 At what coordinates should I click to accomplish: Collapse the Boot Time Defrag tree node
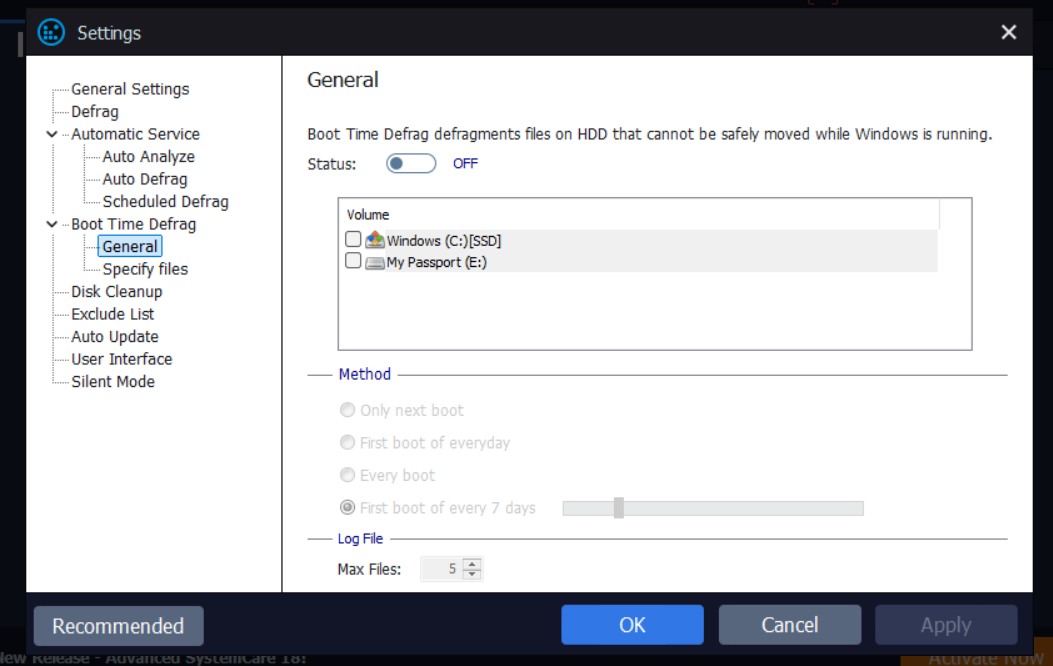coord(52,224)
